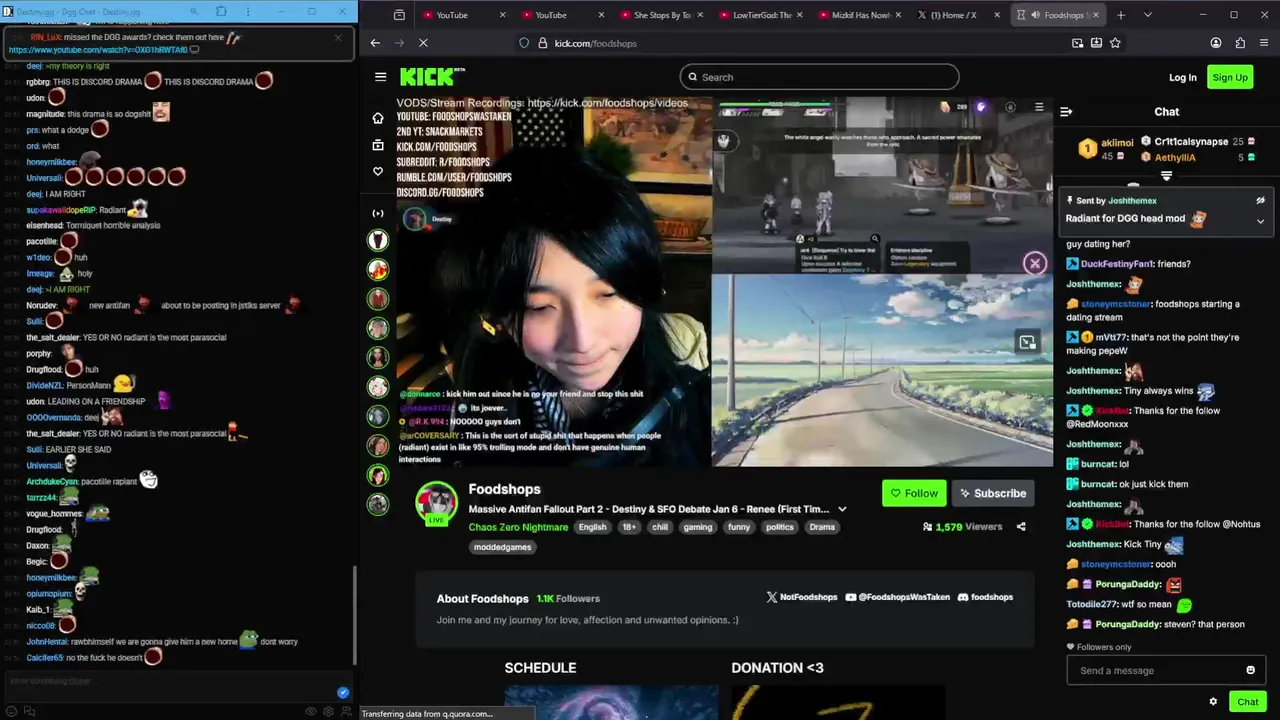Open chat settings gear icon
Viewport: 1280px width, 720px height.
click(x=1213, y=702)
